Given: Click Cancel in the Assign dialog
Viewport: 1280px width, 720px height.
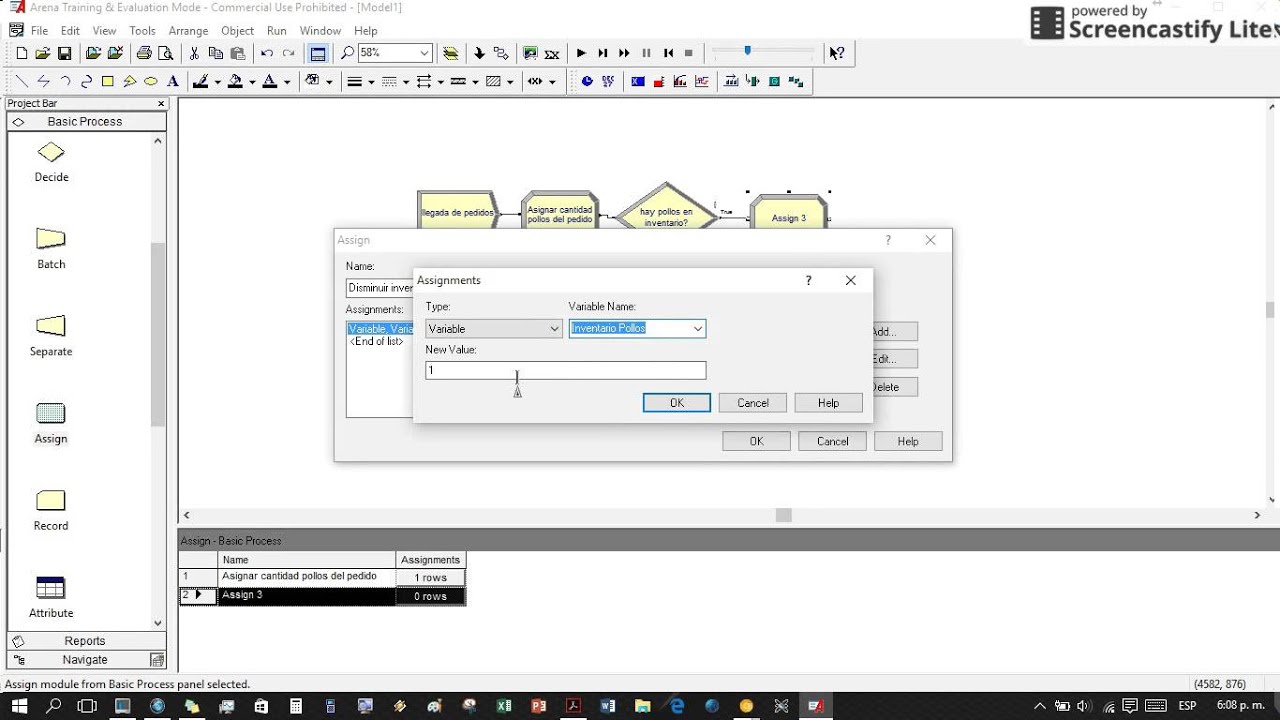Looking at the screenshot, I should (832, 441).
